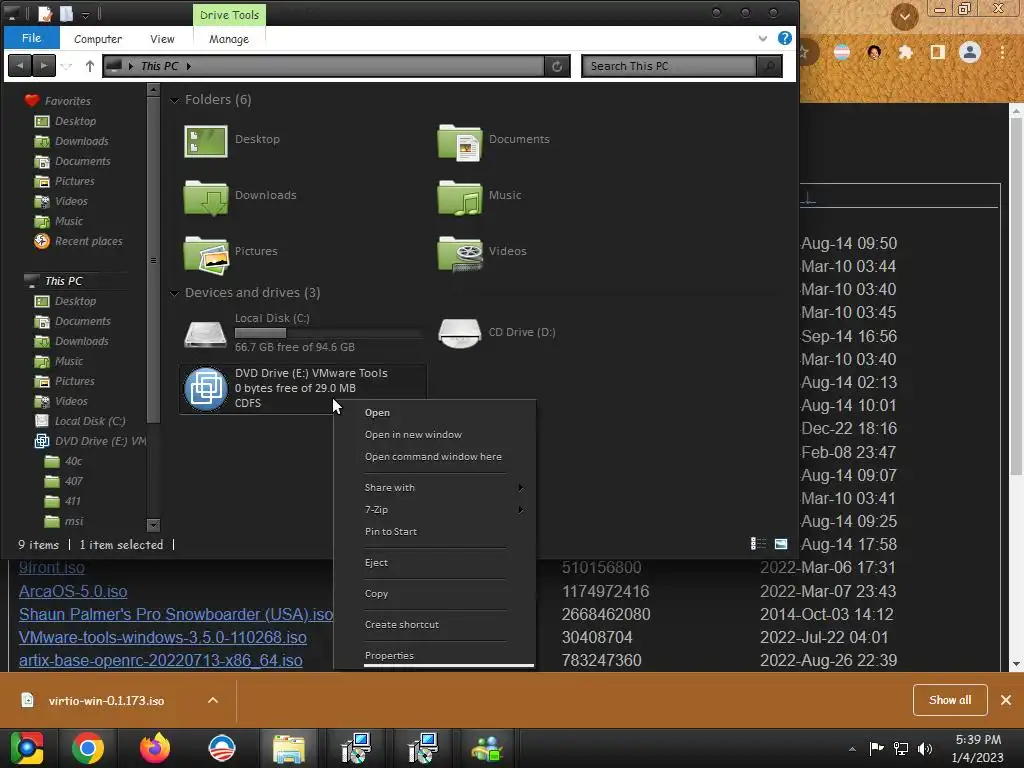
Task: Open the Music folder in the Folders group
Action: tap(460, 198)
